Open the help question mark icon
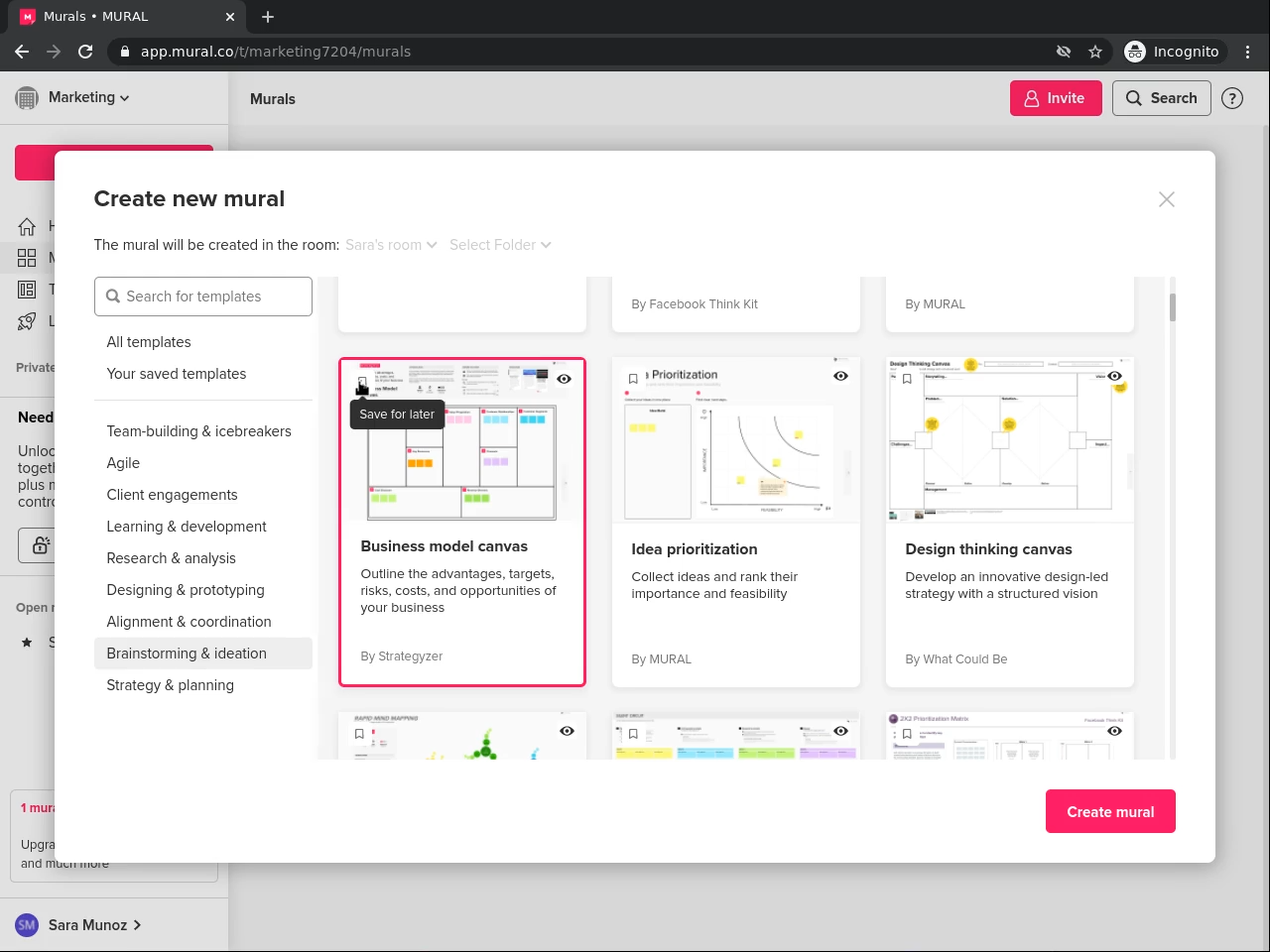The width and height of the screenshot is (1270, 952). 1232,98
